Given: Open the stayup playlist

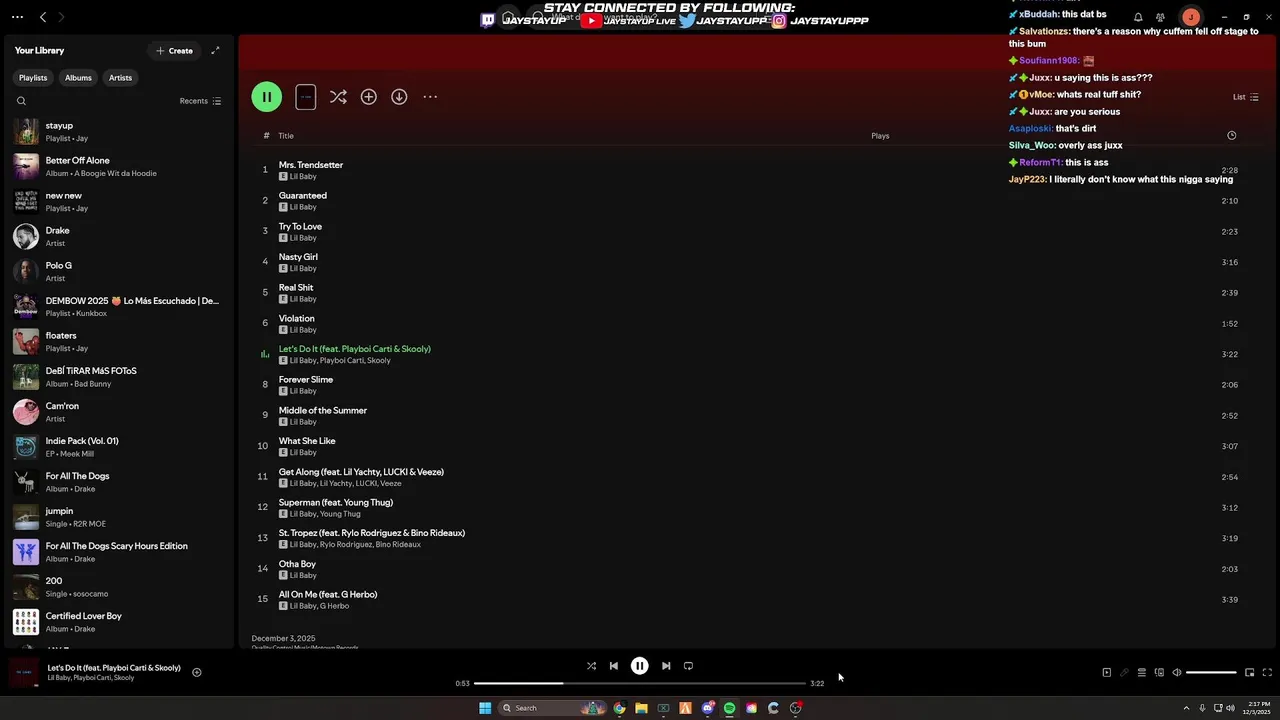Looking at the screenshot, I should pos(118,132).
